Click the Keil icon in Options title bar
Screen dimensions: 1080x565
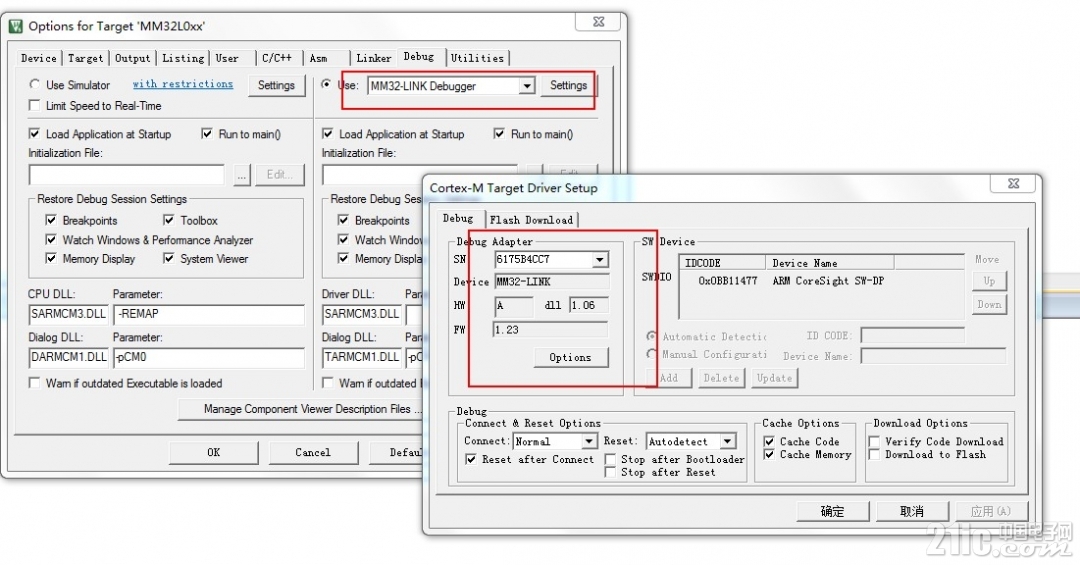click(x=15, y=26)
